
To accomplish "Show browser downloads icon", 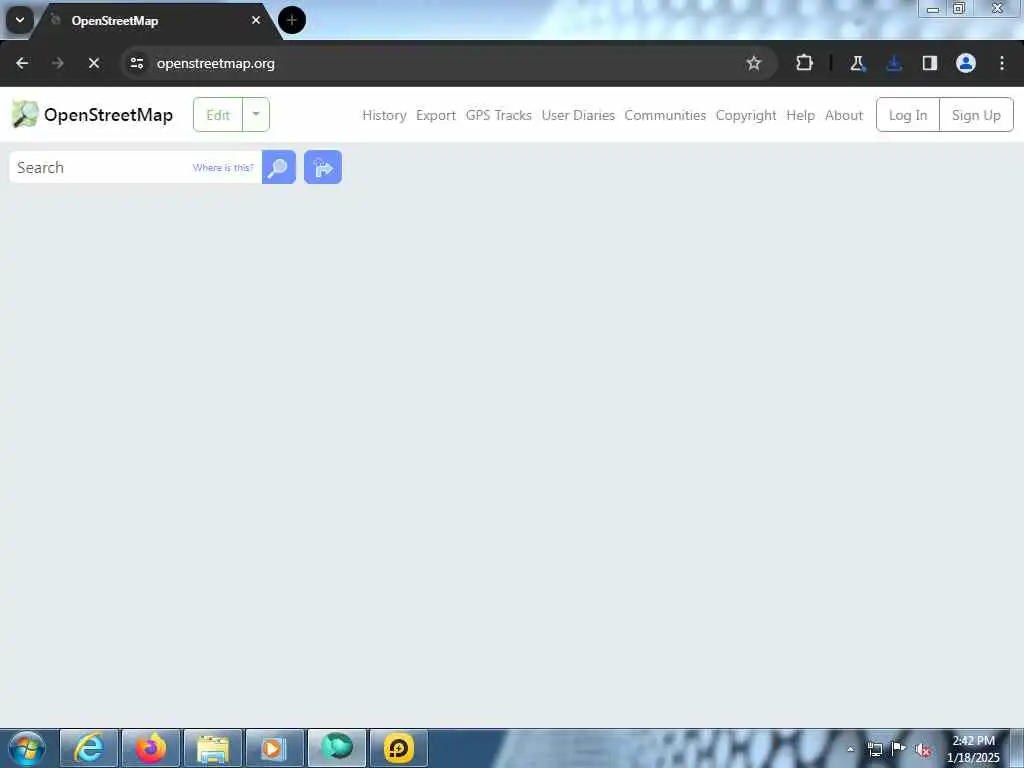I will 894,63.
